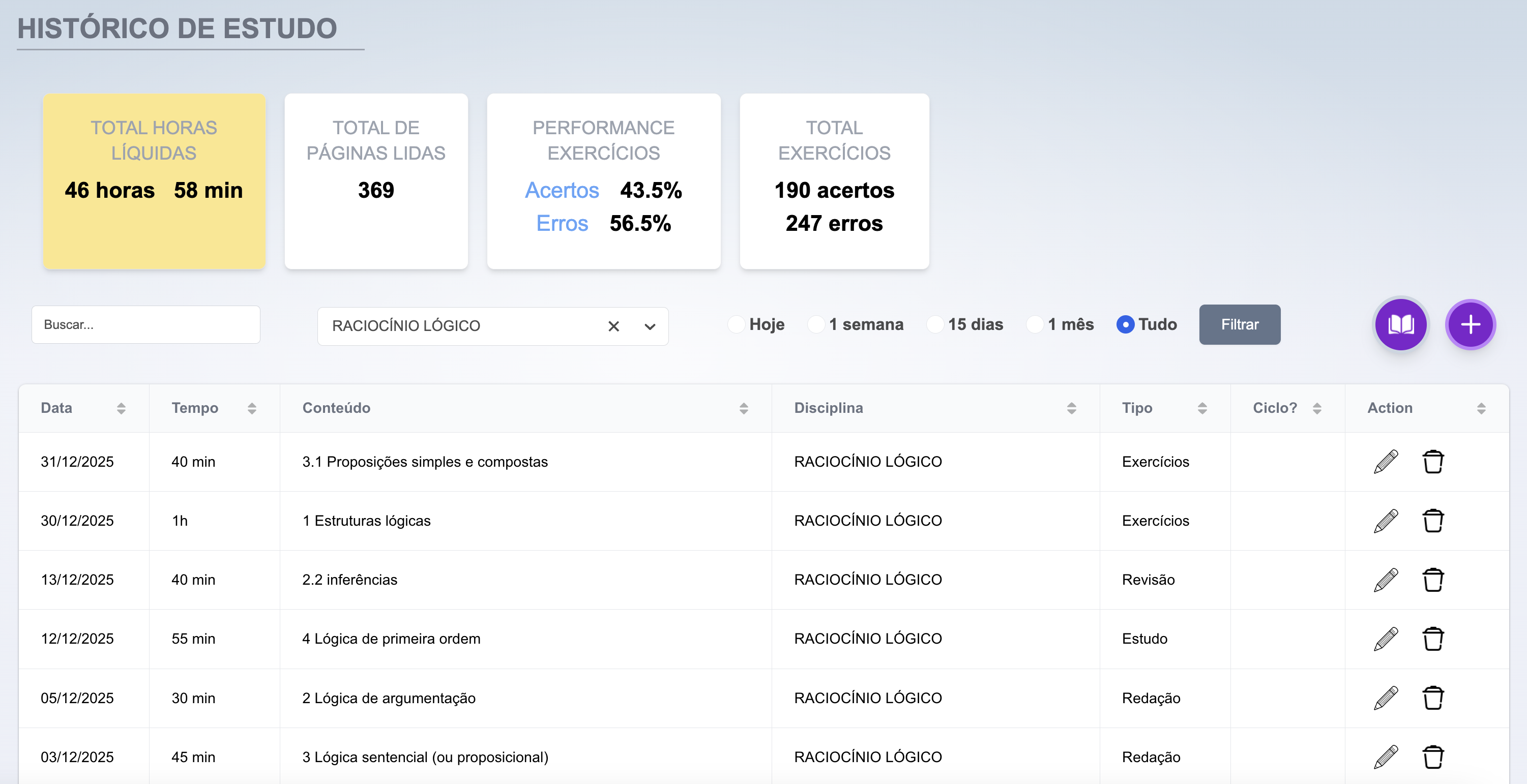Delete the 30/12/2025 Estruturas lógicas entry
Viewport: 1527px width, 784px height.
coord(1433,521)
